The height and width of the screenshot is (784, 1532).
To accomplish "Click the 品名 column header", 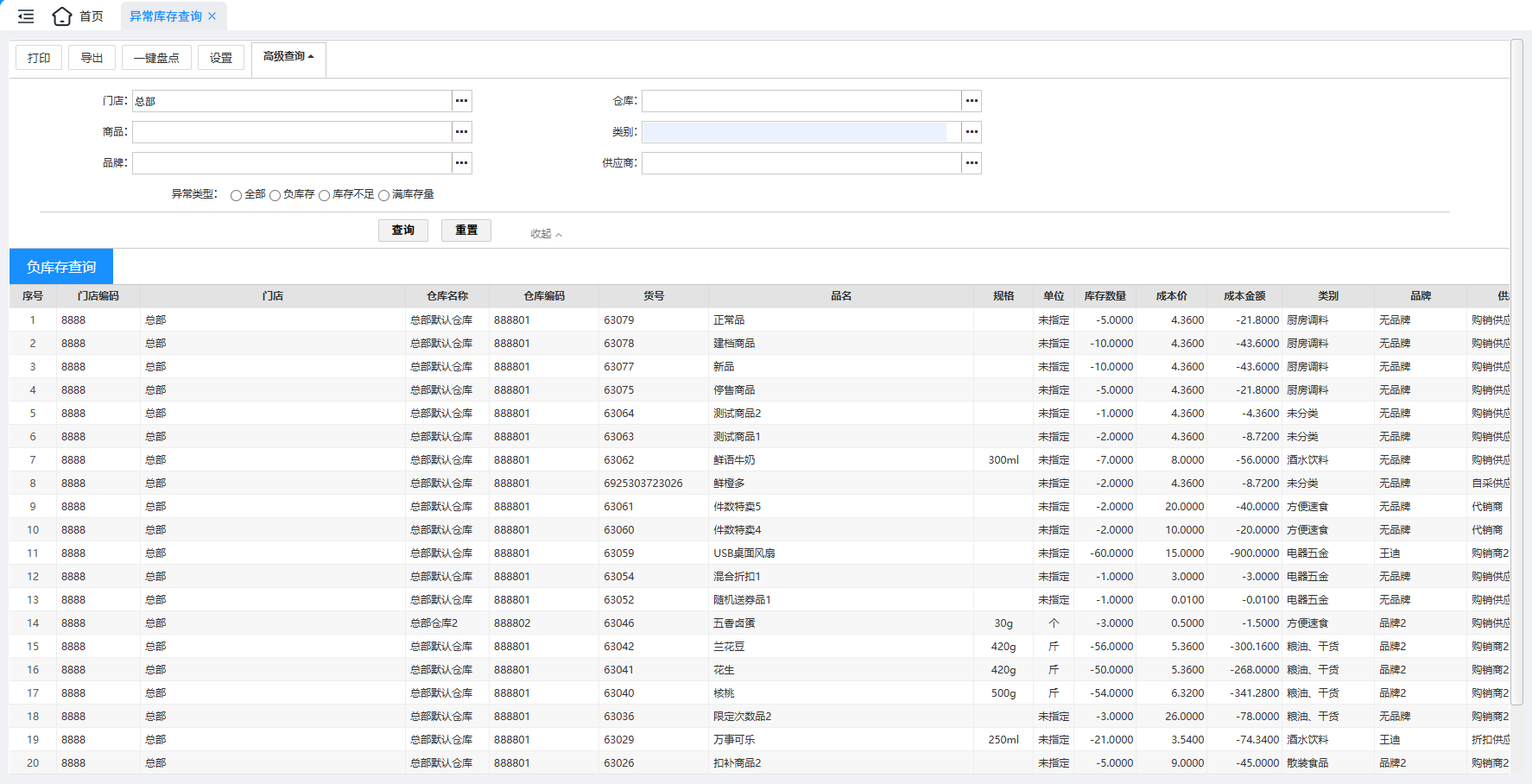I will click(841, 296).
